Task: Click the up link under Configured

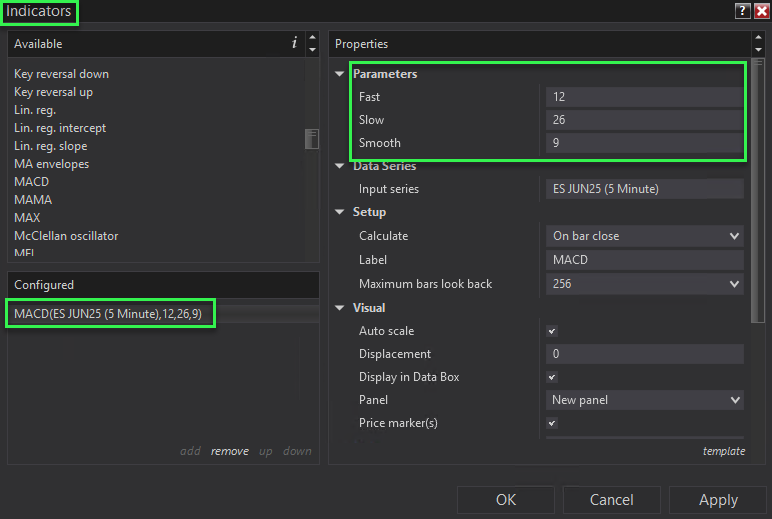Action: coord(266,451)
